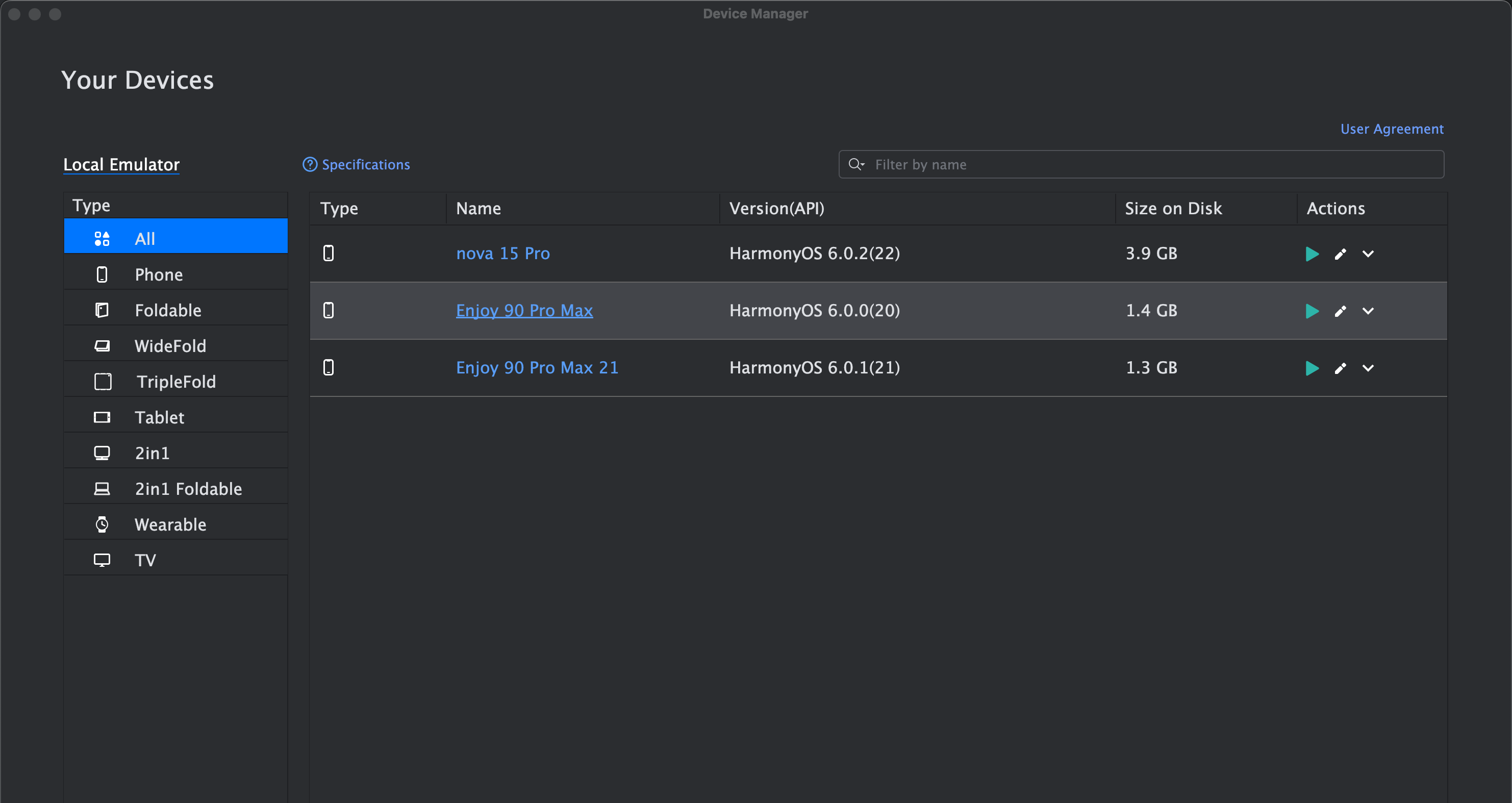Click the Filter by name search field
The height and width of the screenshot is (803, 1512).
(x=1141, y=164)
